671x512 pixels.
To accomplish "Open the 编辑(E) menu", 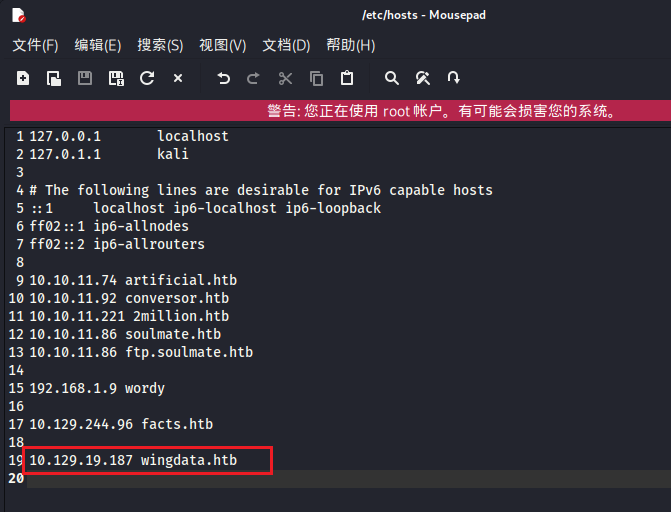I will pos(98,45).
